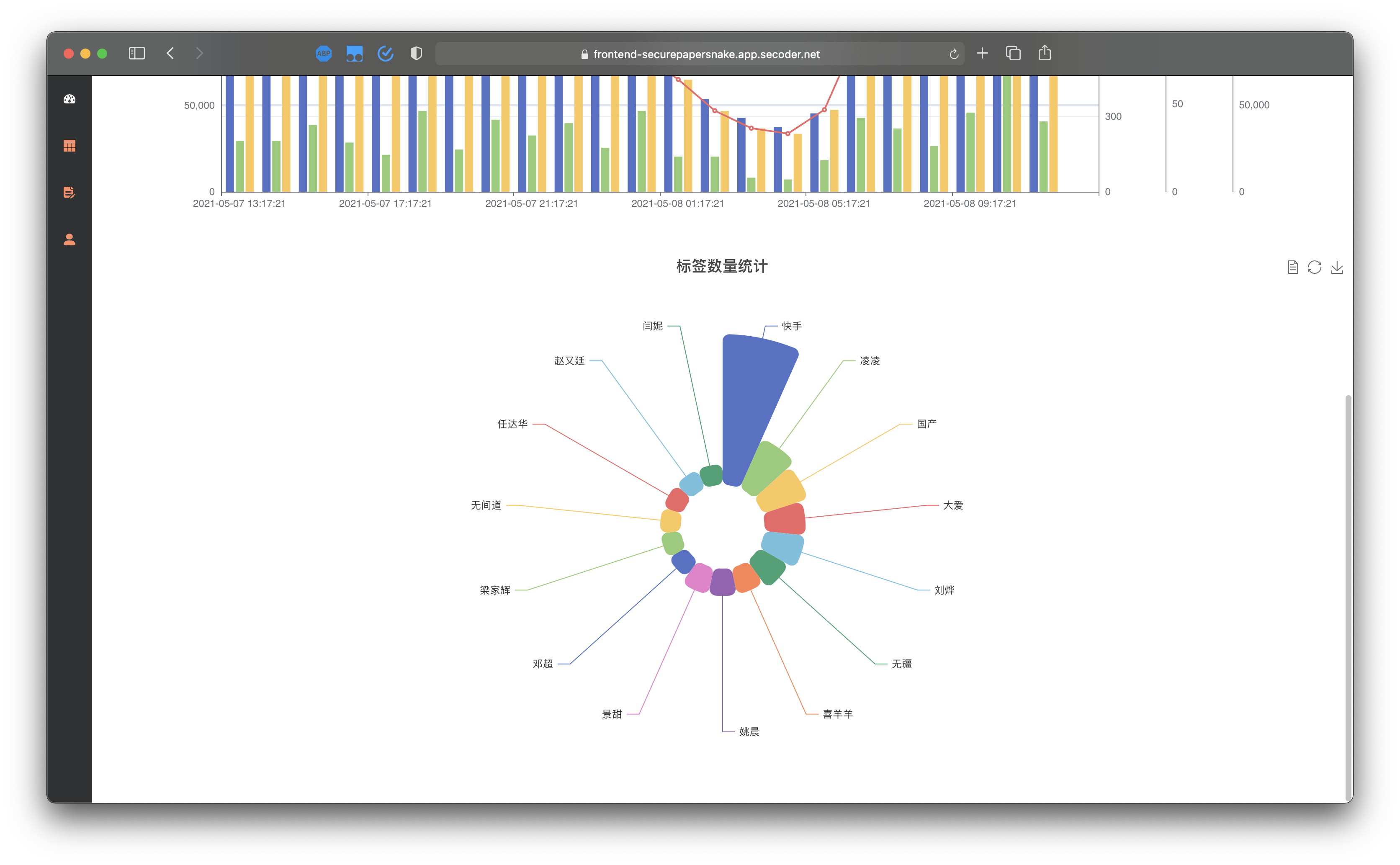Image resolution: width=1400 pixels, height=865 pixels.
Task: Click the shield privacy extension icon
Action: (x=416, y=53)
